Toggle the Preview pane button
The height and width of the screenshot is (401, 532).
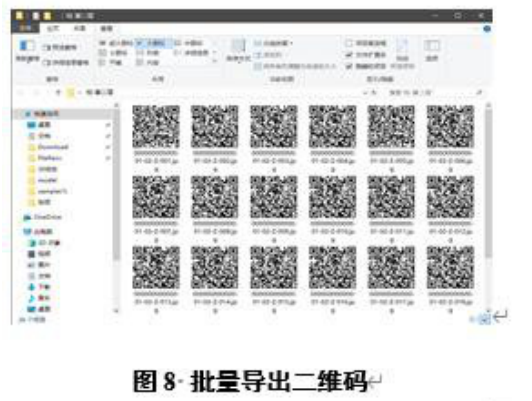point(60,47)
